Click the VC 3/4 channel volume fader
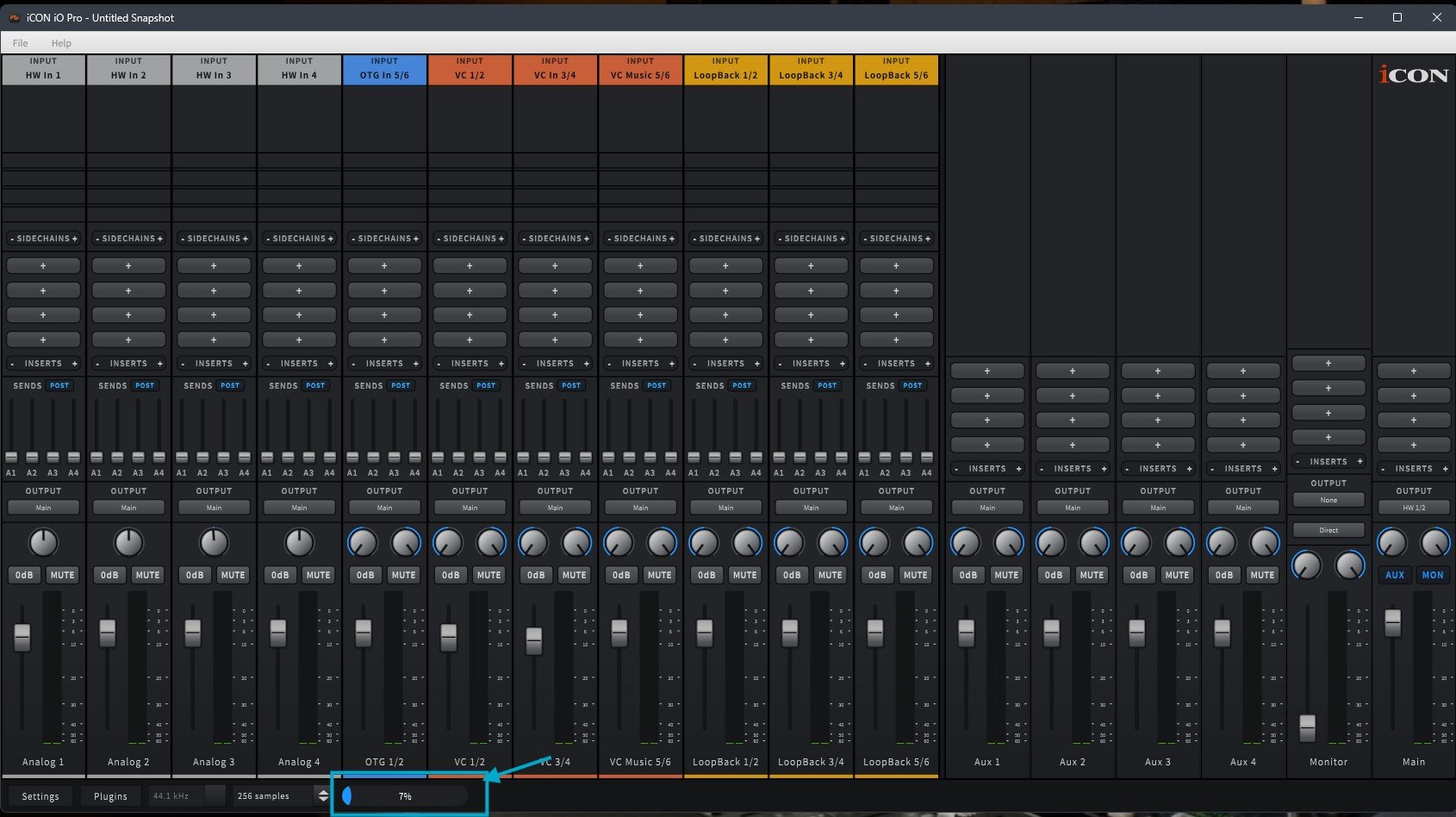This screenshot has height=817, width=1456. pos(534,639)
